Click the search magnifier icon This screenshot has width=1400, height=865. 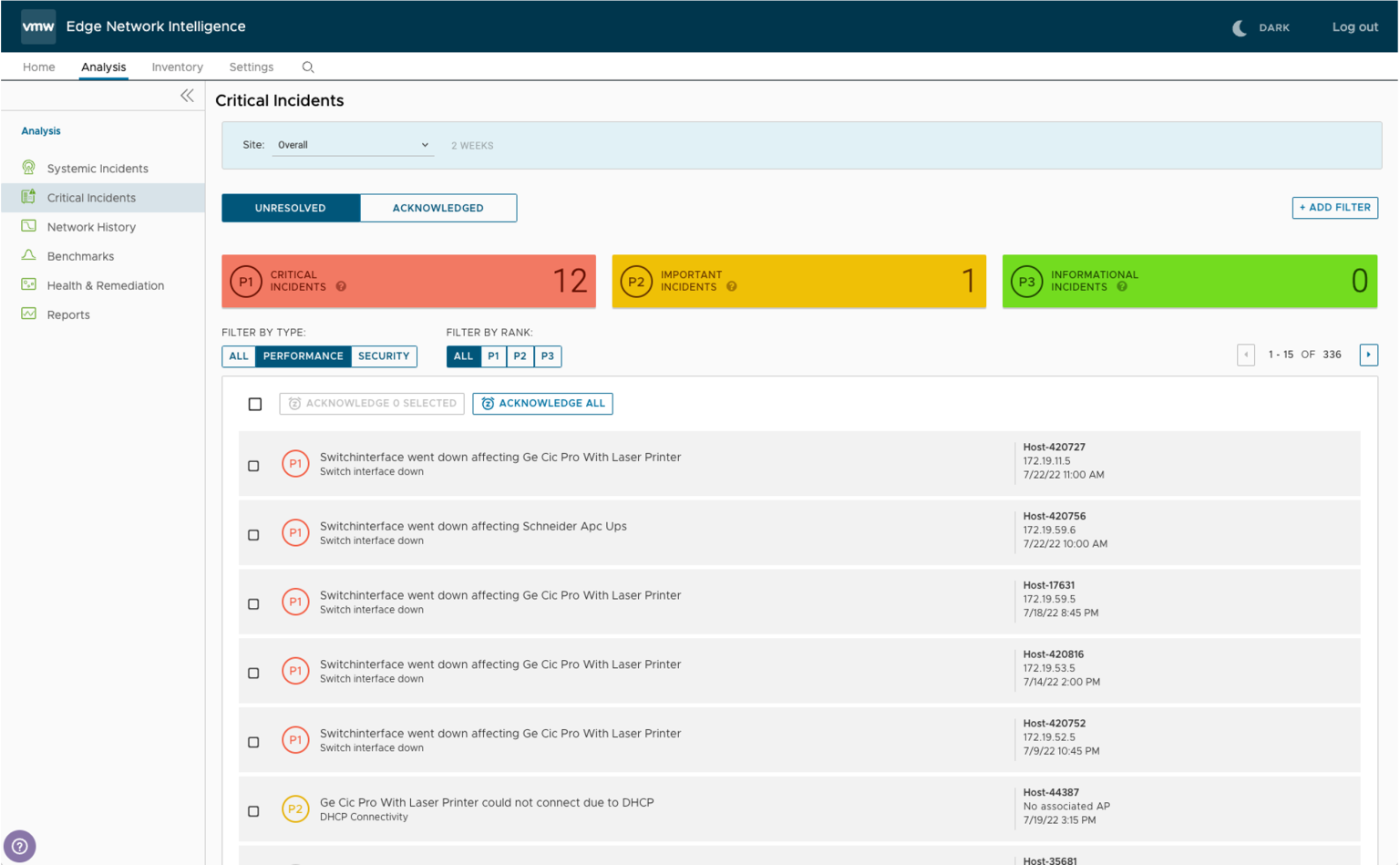[x=307, y=67]
